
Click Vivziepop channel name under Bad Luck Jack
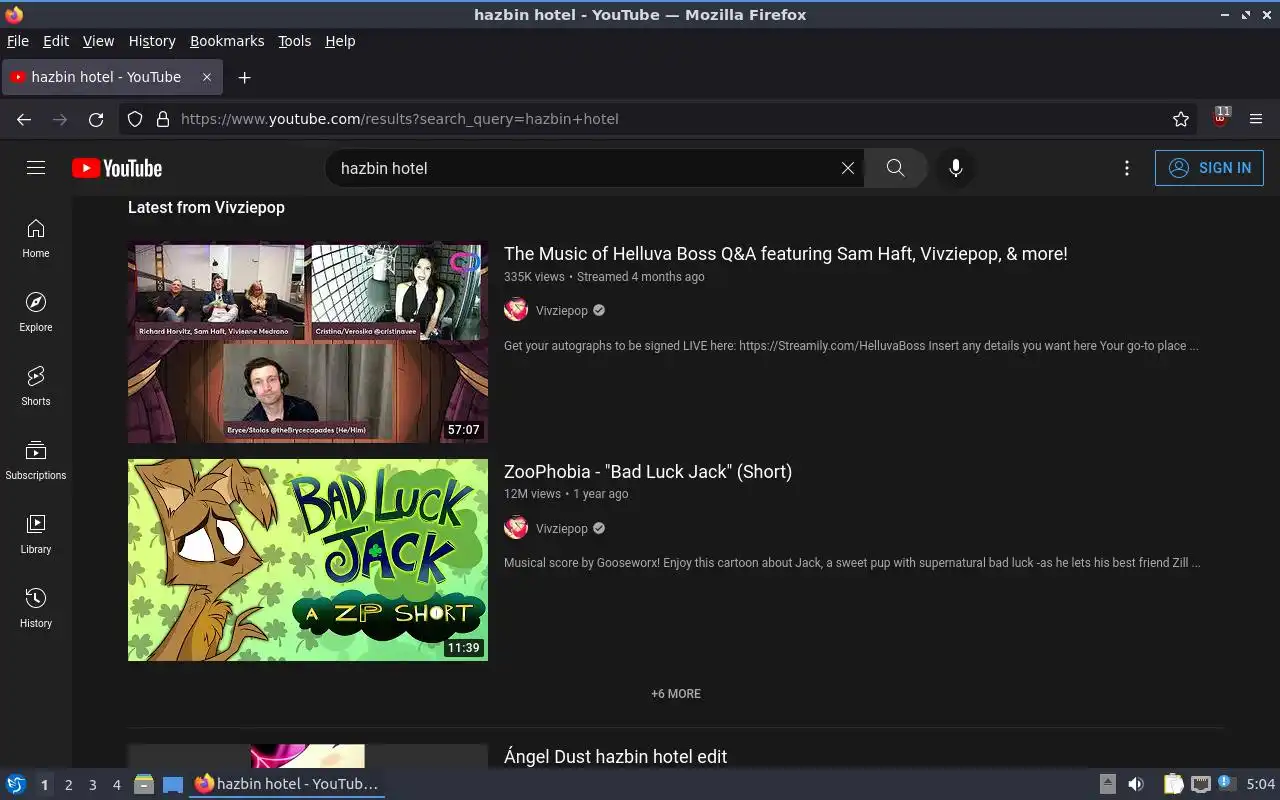click(562, 528)
